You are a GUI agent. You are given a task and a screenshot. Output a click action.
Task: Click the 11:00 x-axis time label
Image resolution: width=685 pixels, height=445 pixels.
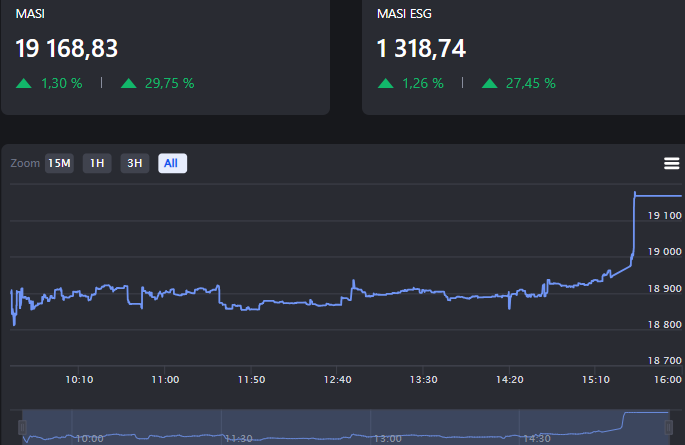coord(165,379)
